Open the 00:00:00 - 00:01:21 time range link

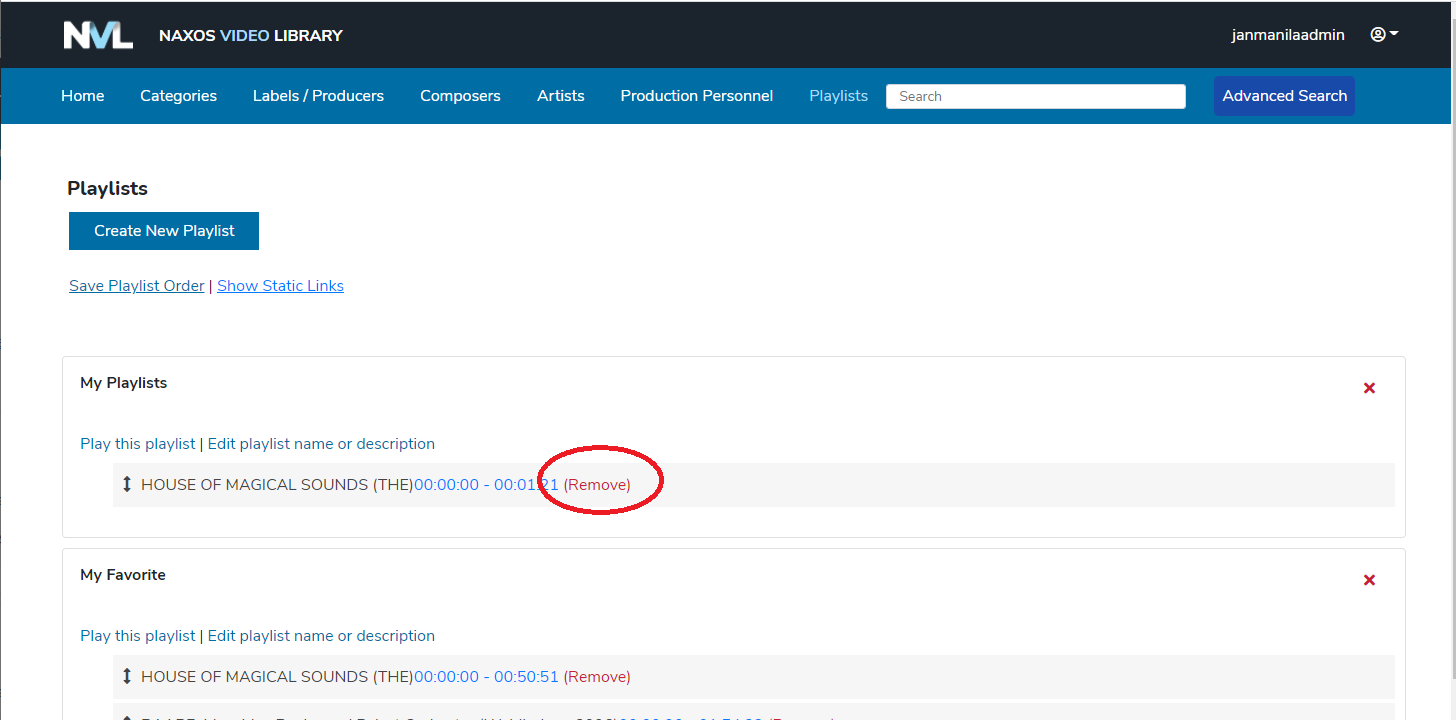(x=486, y=484)
